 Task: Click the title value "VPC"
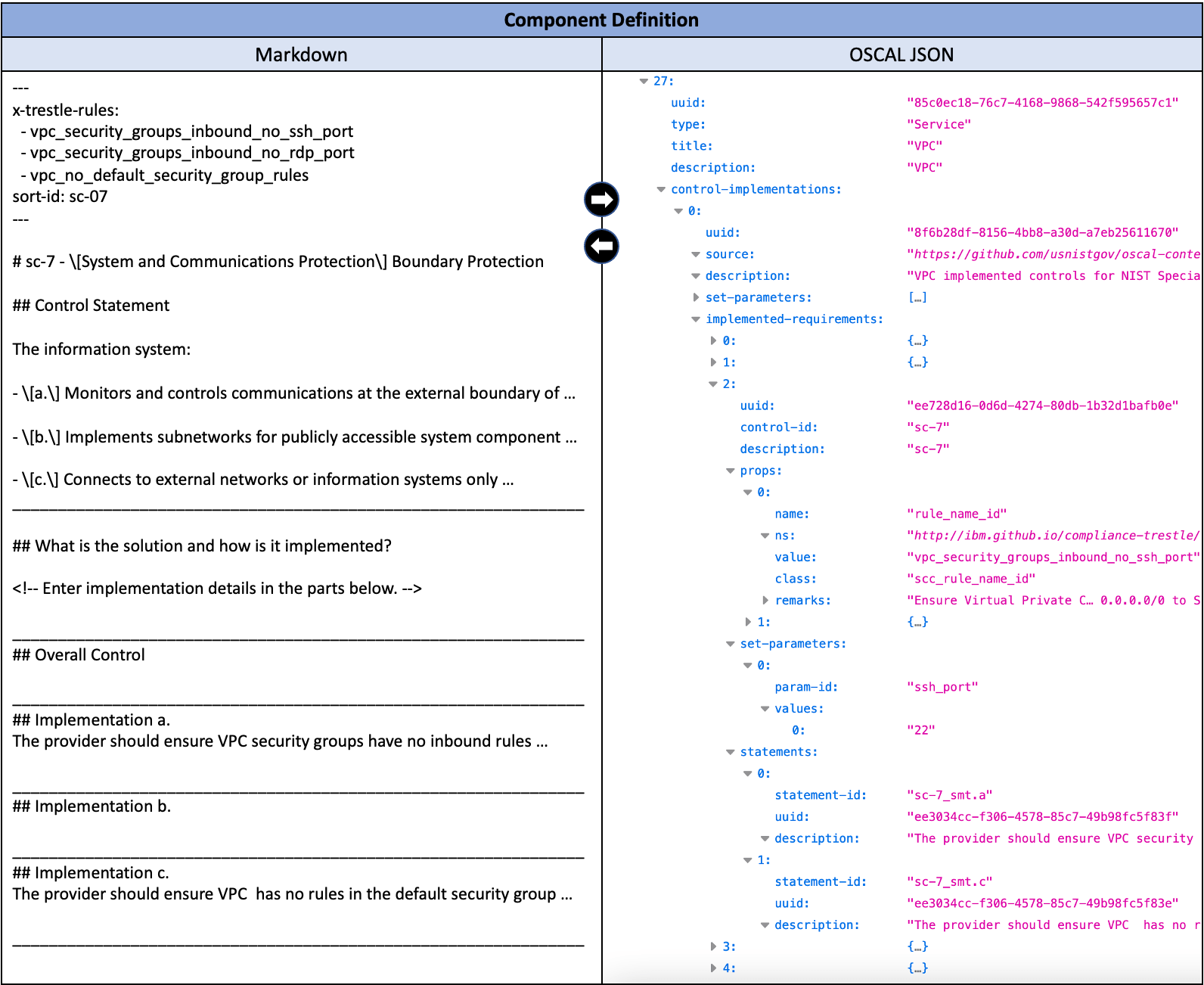point(924,146)
